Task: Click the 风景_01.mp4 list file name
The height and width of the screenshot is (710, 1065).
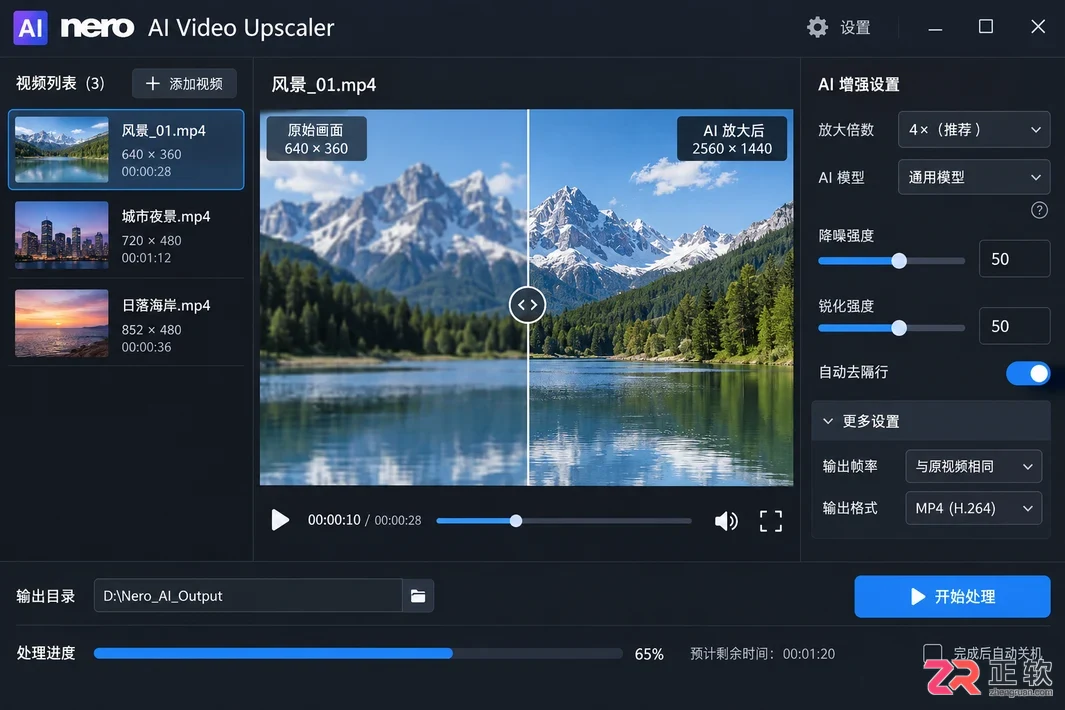Action: pos(164,130)
